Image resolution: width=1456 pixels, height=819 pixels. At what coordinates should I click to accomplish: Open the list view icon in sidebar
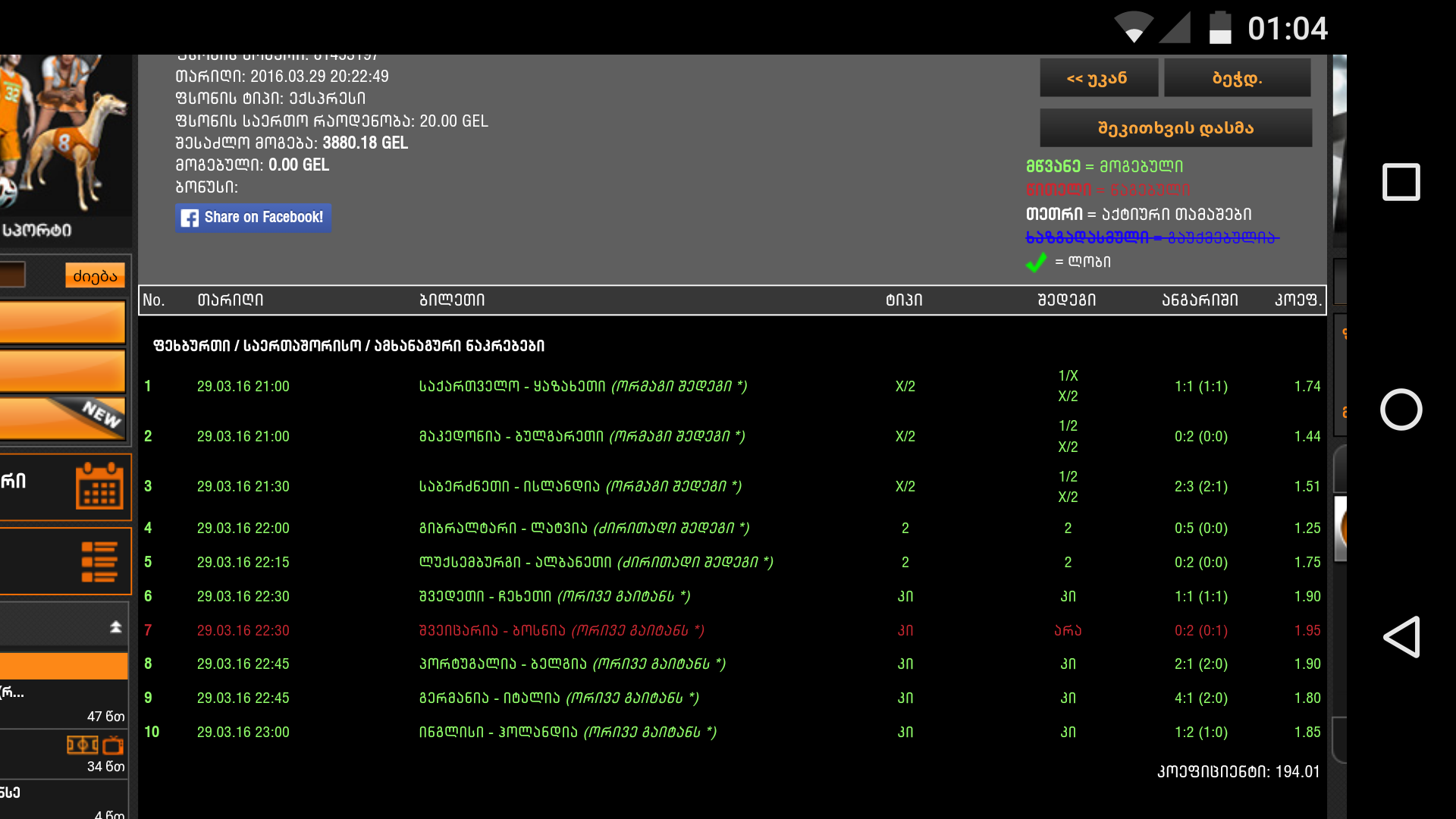tap(99, 562)
